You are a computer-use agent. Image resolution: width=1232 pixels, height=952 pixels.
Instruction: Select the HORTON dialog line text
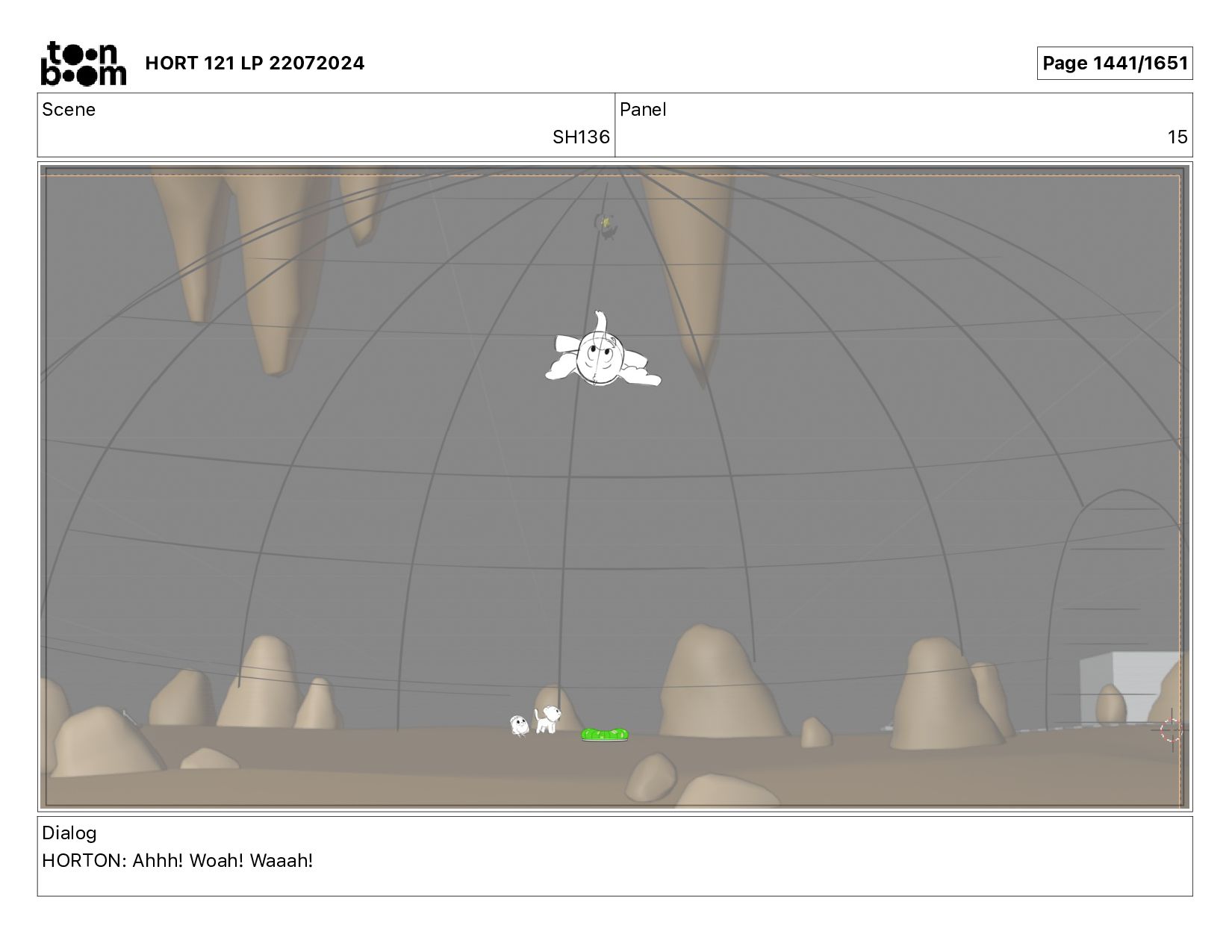(x=178, y=861)
